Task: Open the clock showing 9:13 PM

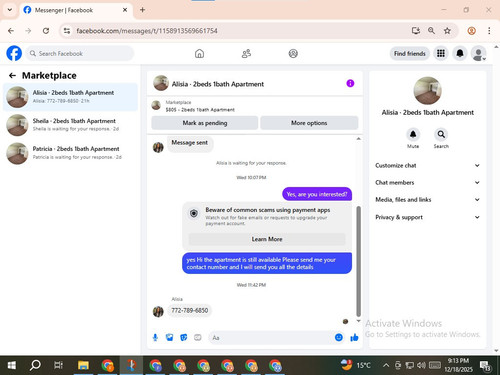Action: pyautogui.click(x=458, y=365)
